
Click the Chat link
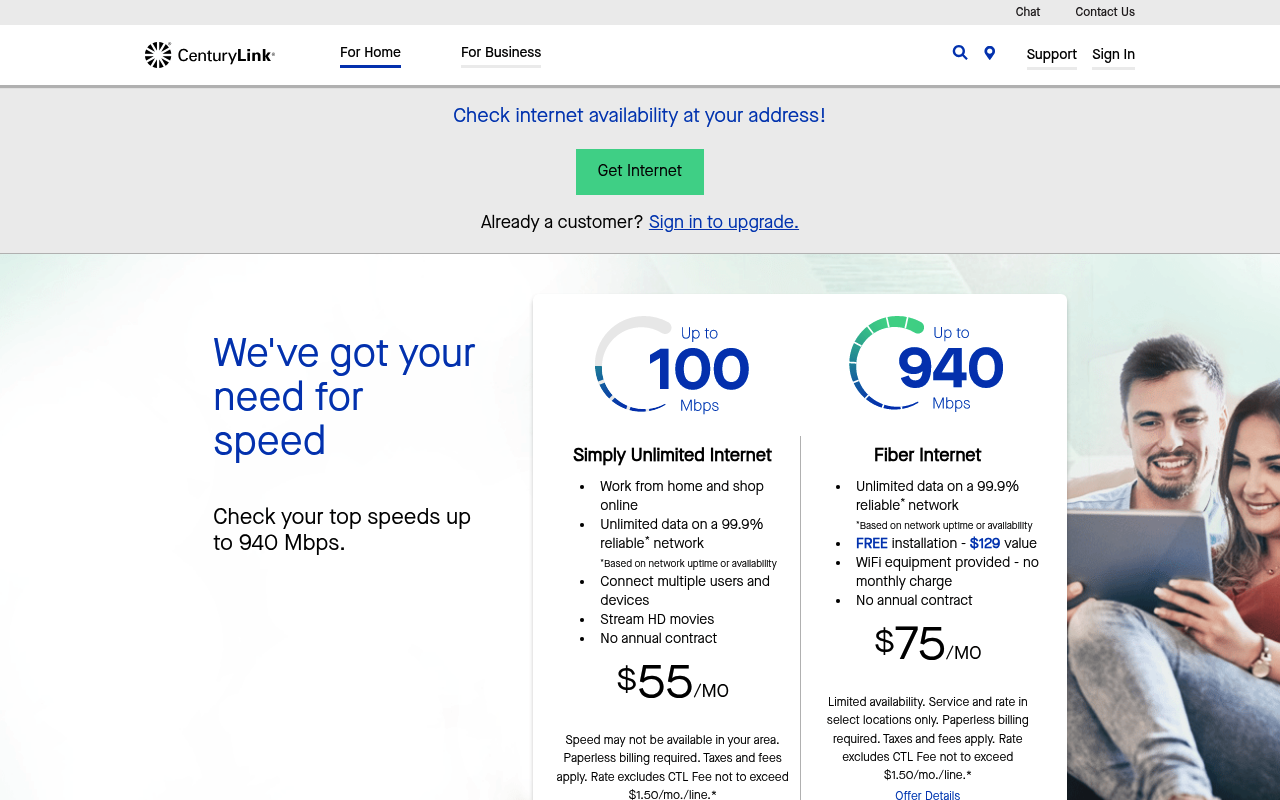point(1027,12)
